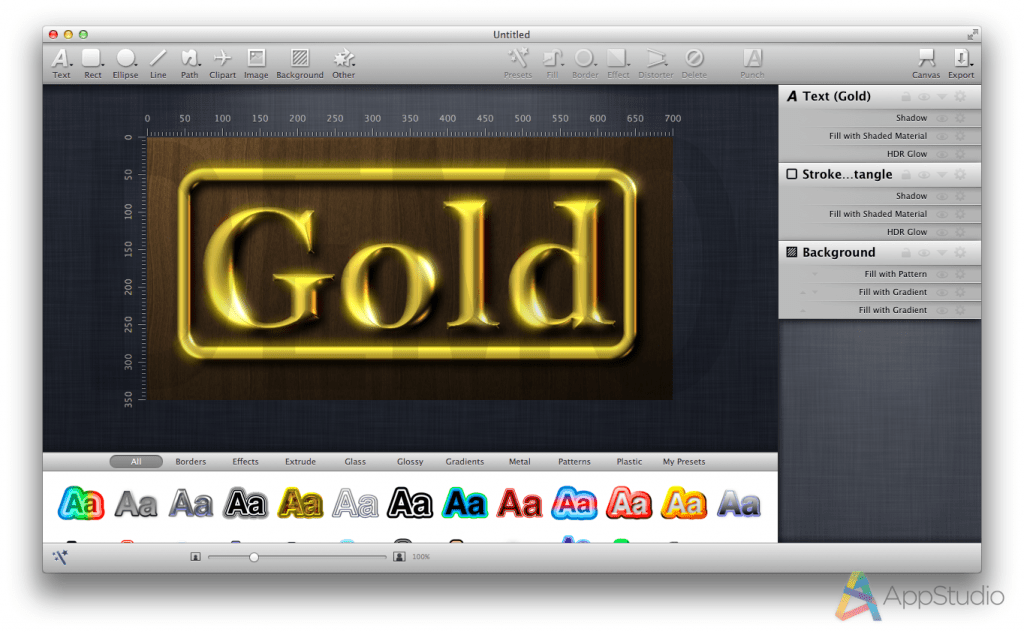Viewport: 1024px width, 632px height.
Task: Click the Effect toolbar icon
Action: pyautogui.click(x=618, y=64)
